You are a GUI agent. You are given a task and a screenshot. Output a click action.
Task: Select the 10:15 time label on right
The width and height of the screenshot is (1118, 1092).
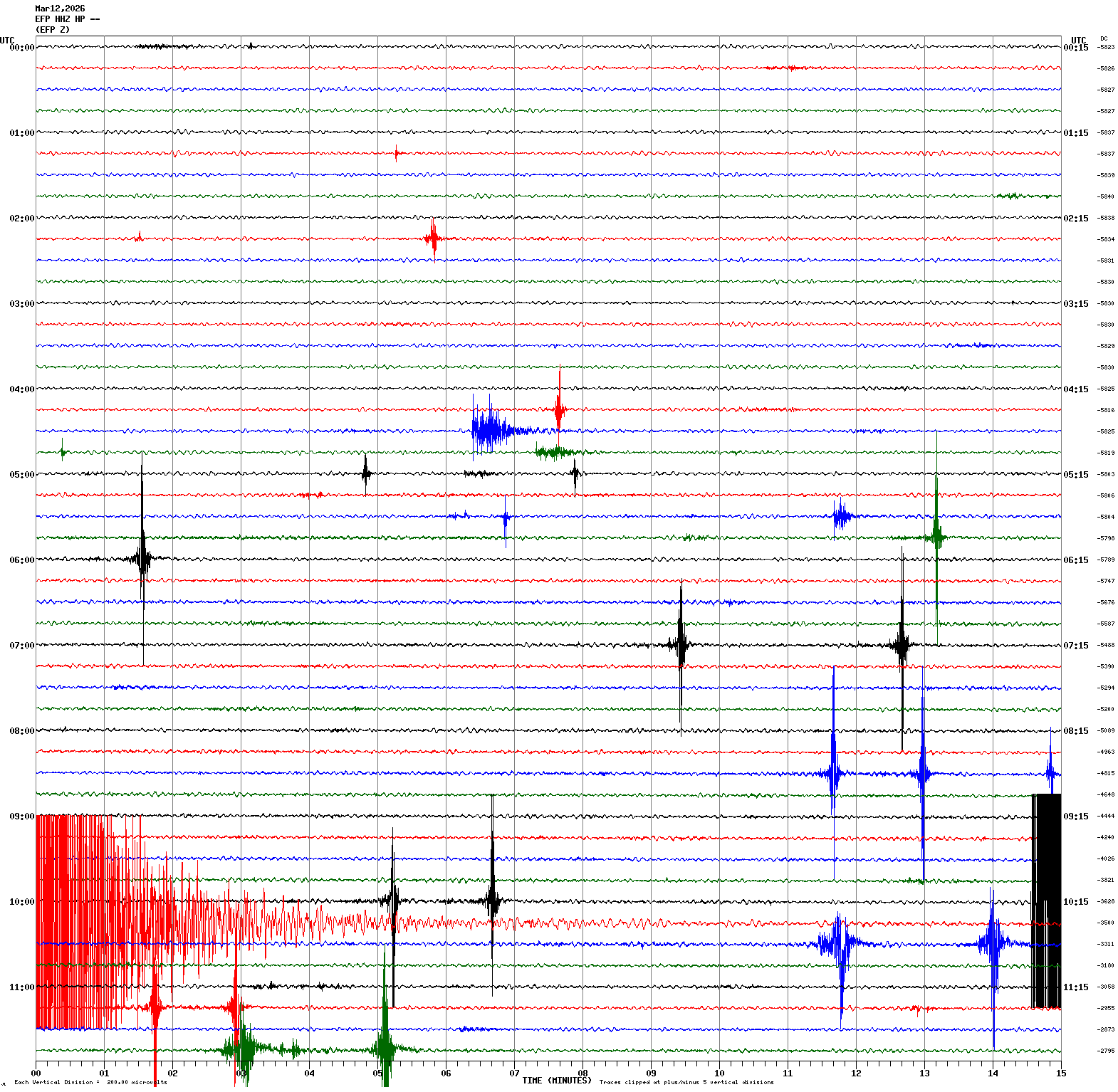[1075, 902]
